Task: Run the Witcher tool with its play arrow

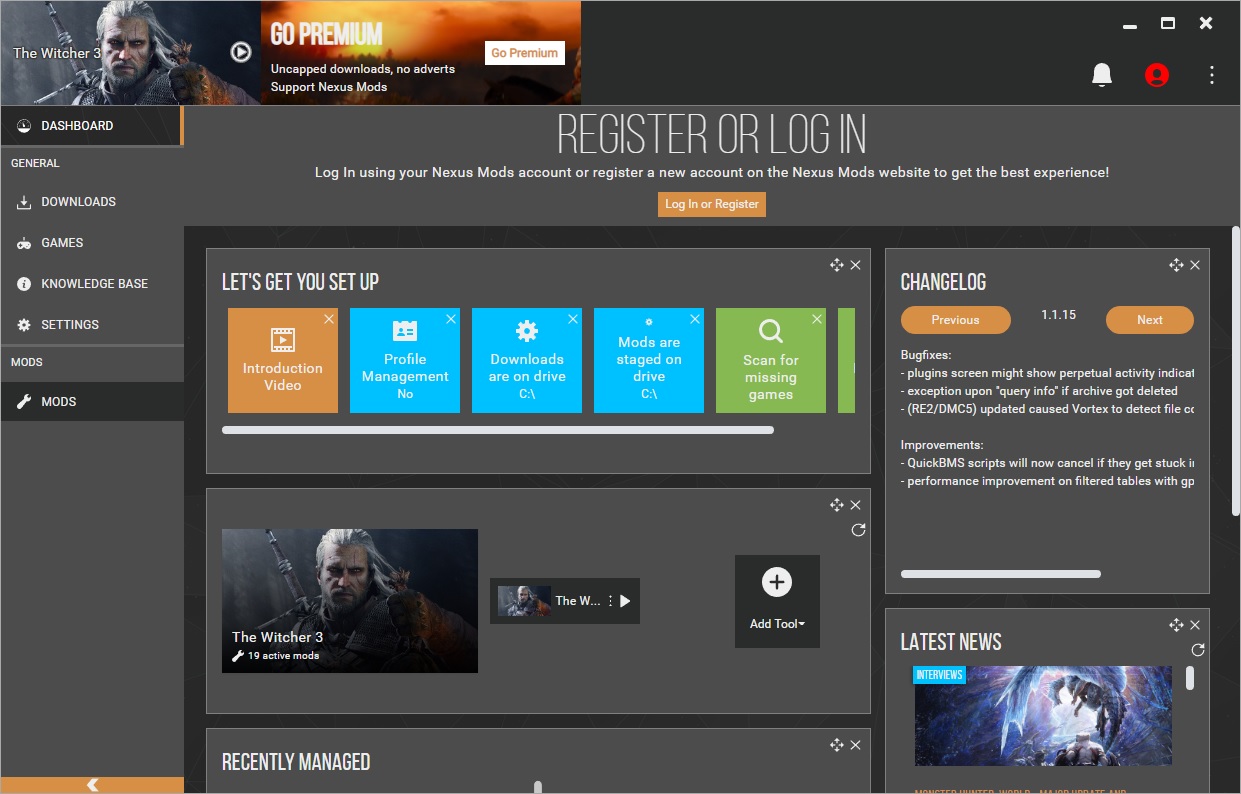Action: tap(625, 601)
